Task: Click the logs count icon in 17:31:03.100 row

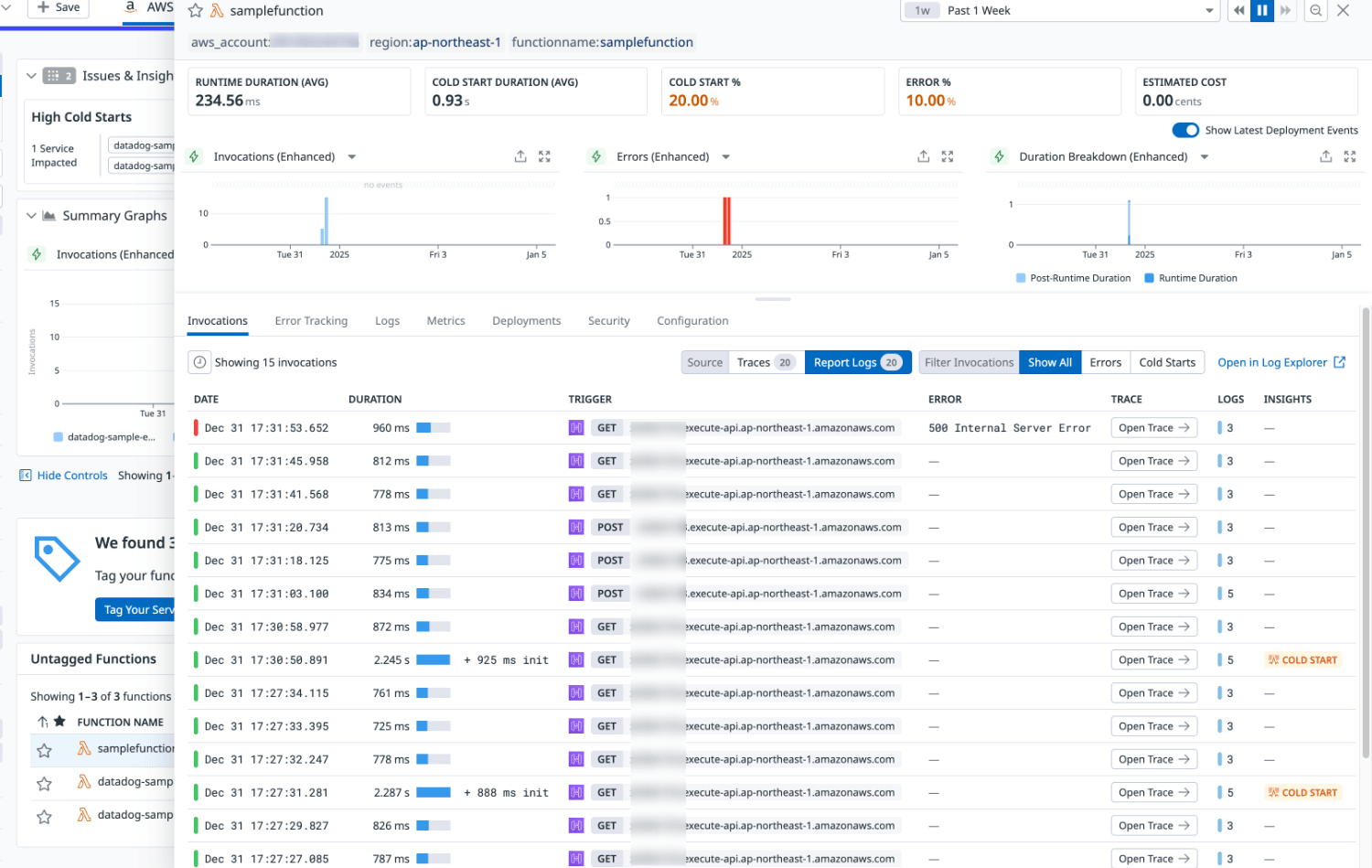Action: (x=1219, y=594)
